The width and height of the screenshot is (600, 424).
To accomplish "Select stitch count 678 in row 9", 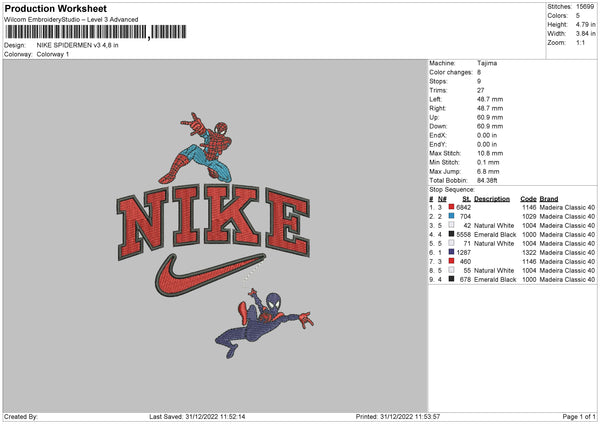I will click(465, 279).
